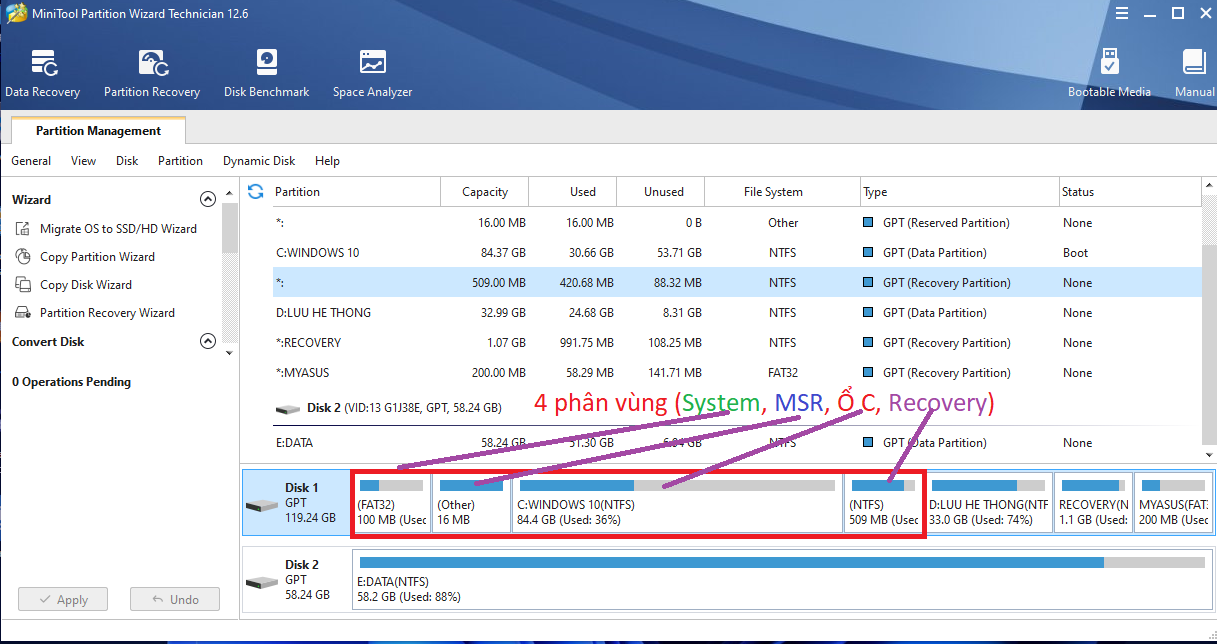Select Disk 1 in disk map
The width and height of the screenshot is (1217, 644).
click(295, 503)
